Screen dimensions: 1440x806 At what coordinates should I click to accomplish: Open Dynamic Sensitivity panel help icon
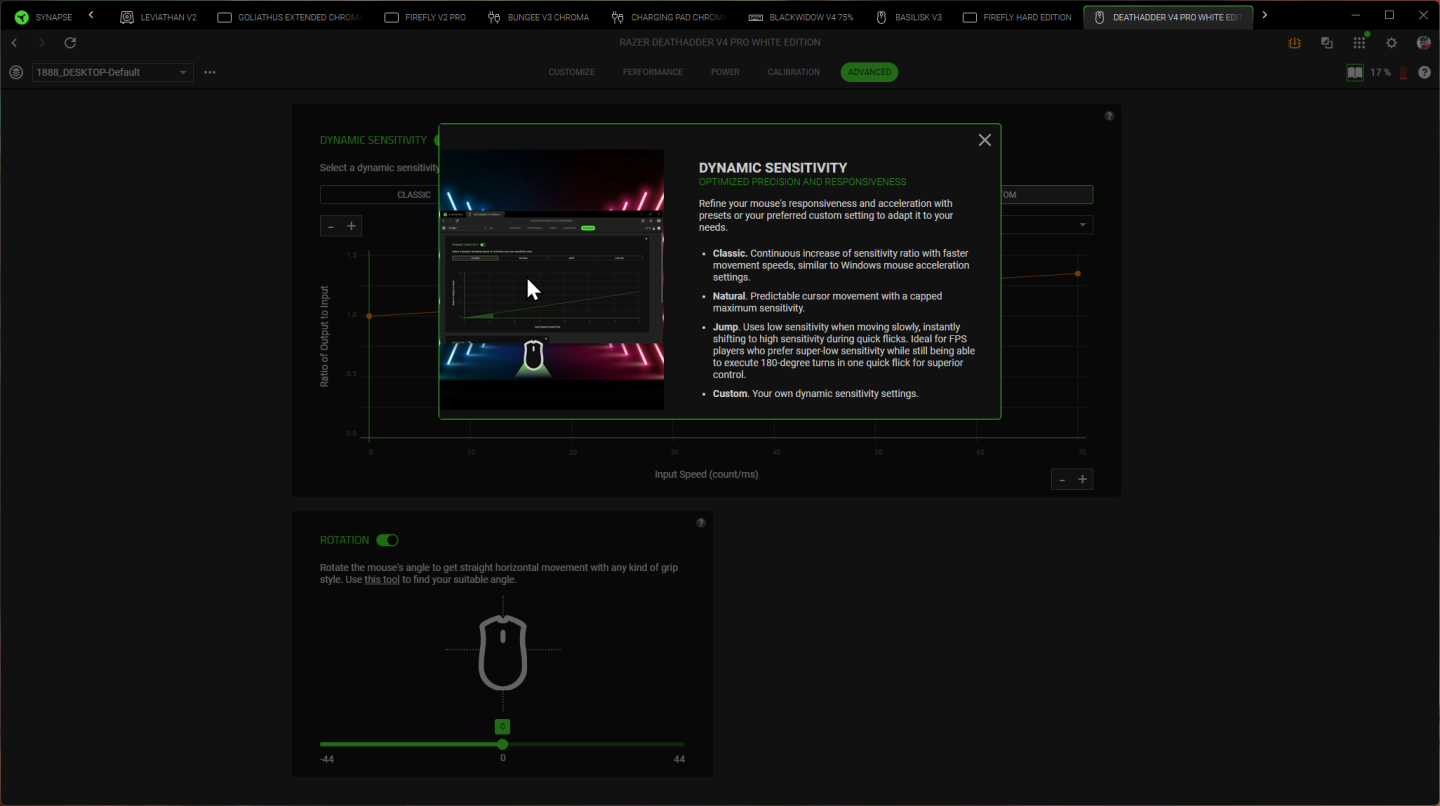1109,116
